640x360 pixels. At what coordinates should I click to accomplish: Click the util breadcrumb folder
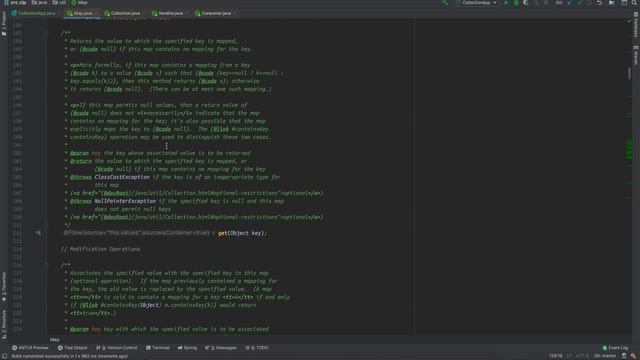[x=59, y=2]
